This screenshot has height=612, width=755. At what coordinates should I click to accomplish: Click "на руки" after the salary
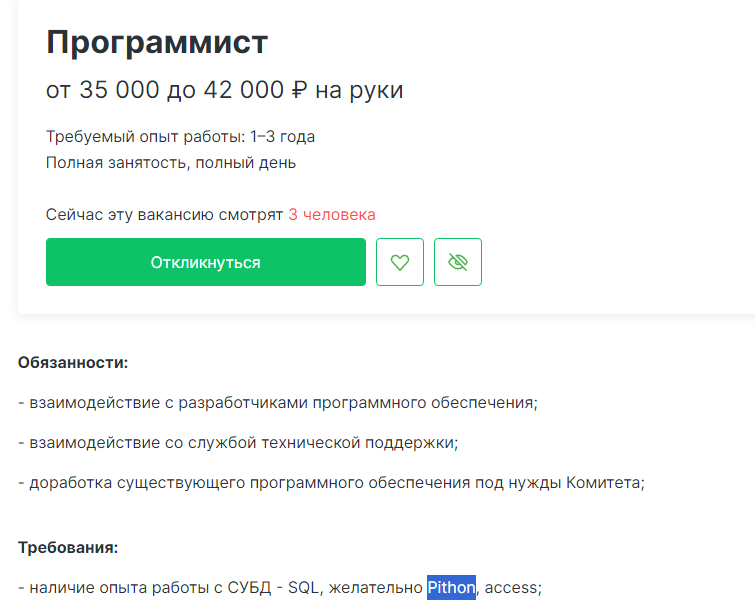coord(359,90)
